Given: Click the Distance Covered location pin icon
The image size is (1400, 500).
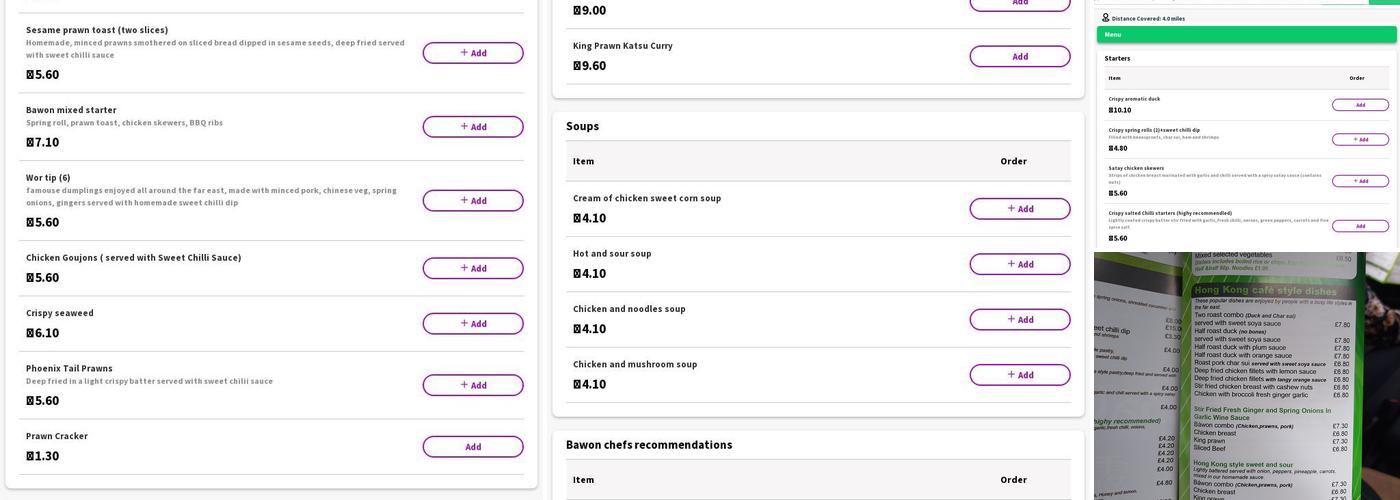Looking at the screenshot, I should [1106, 18].
